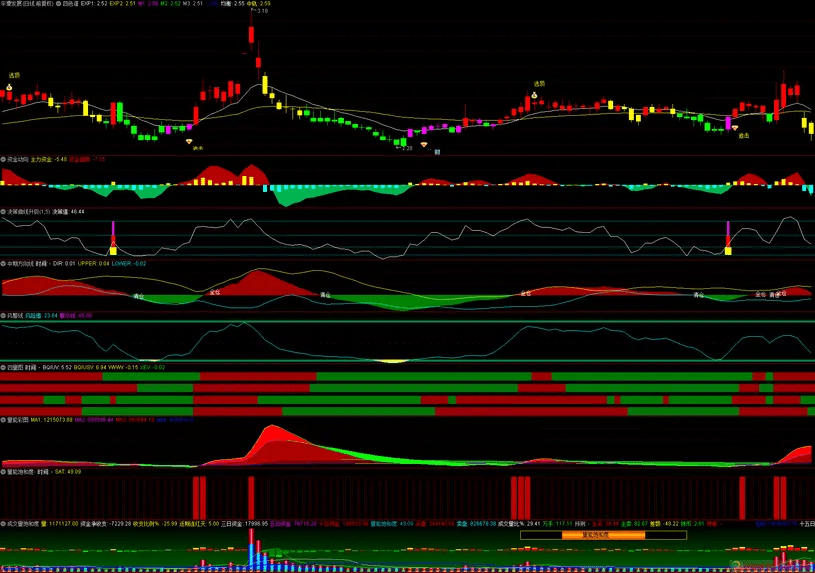Click the 资金净收支 -7229.28 value

click(106, 524)
